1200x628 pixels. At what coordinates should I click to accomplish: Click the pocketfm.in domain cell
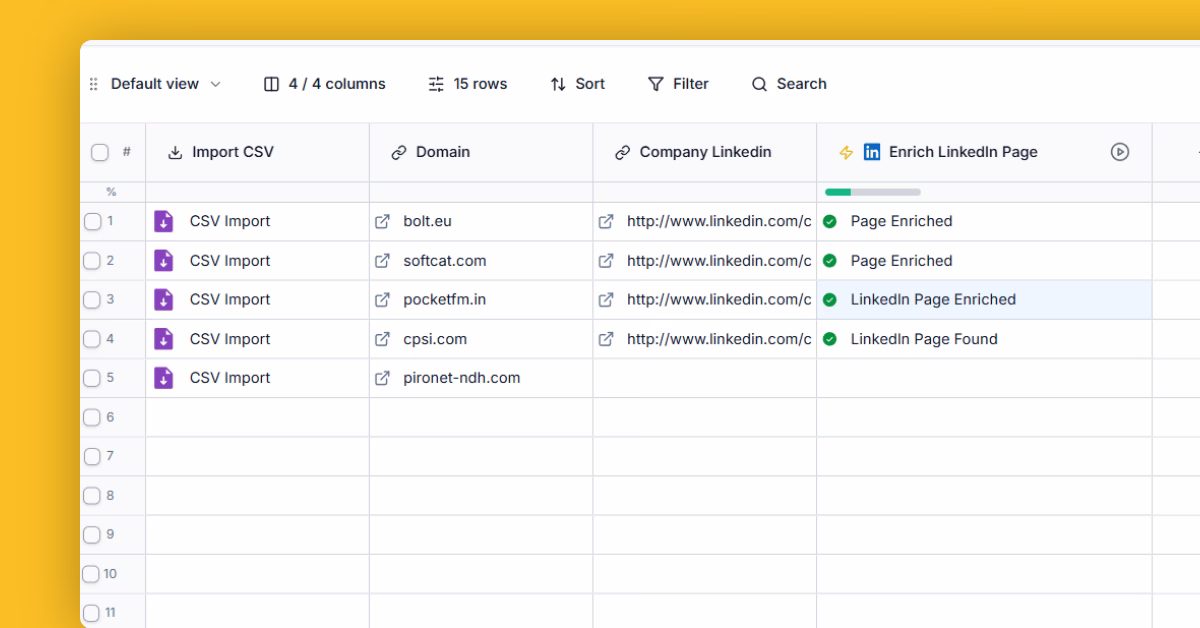[x=481, y=299]
